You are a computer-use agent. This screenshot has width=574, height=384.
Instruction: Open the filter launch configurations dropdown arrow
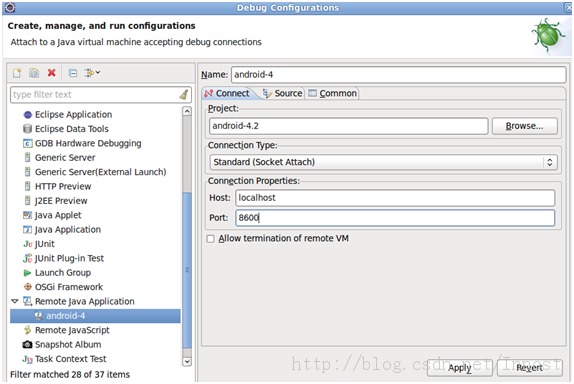point(98,72)
